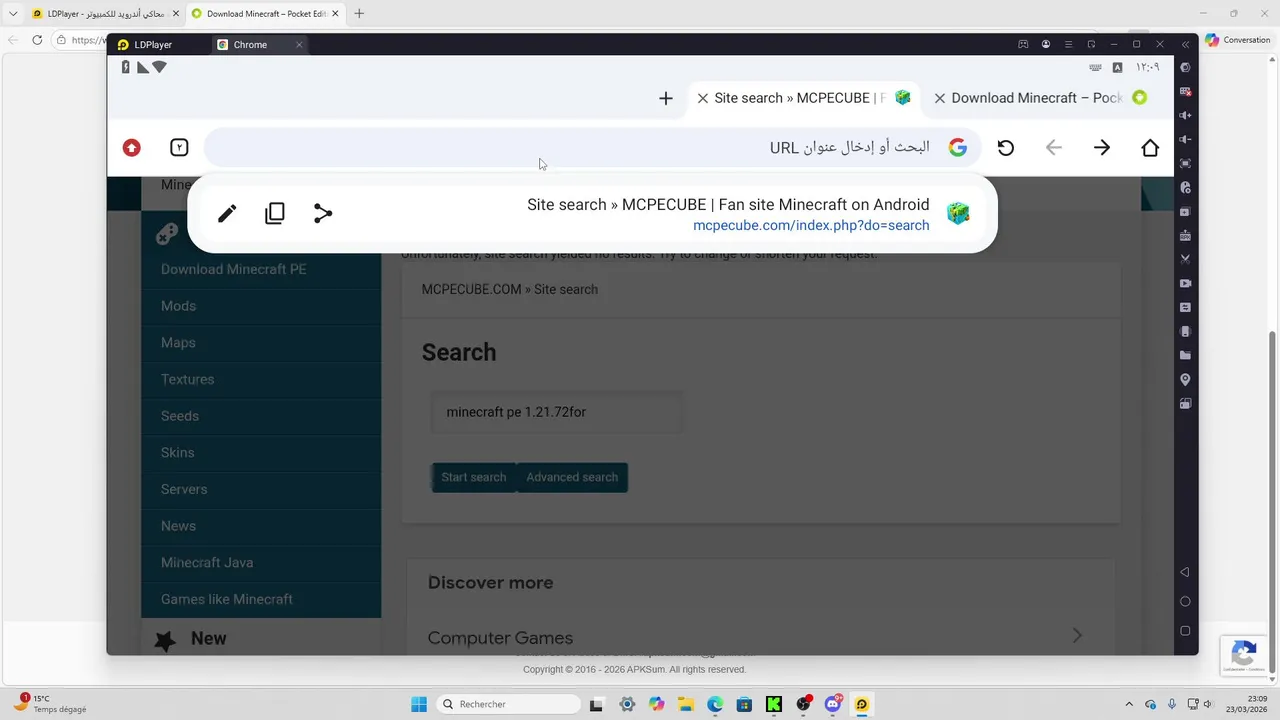The width and height of the screenshot is (1280, 720).
Task: Click the Rechercher taskbar search box
Action: pyautogui.click(x=508, y=704)
